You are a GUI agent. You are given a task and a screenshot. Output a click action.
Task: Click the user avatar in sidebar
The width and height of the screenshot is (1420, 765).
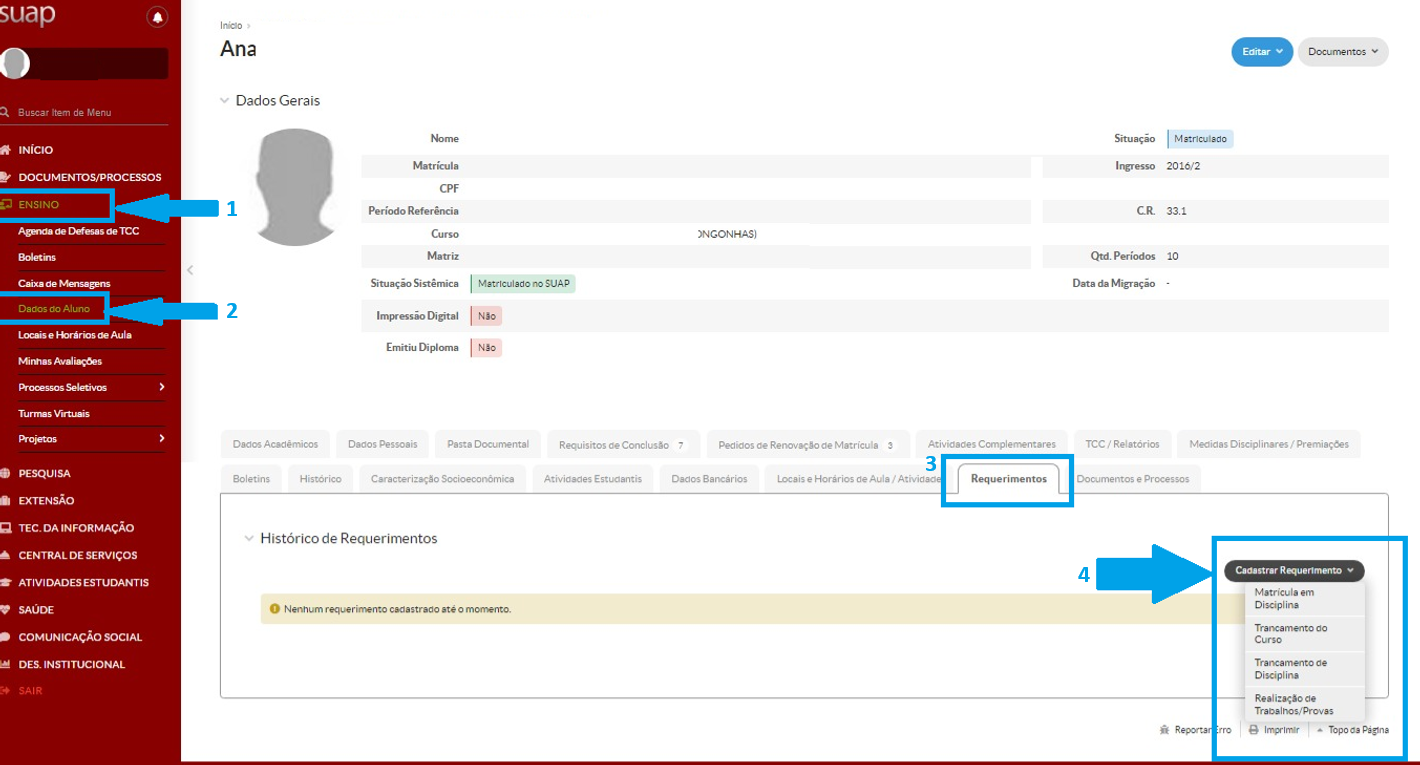15,63
